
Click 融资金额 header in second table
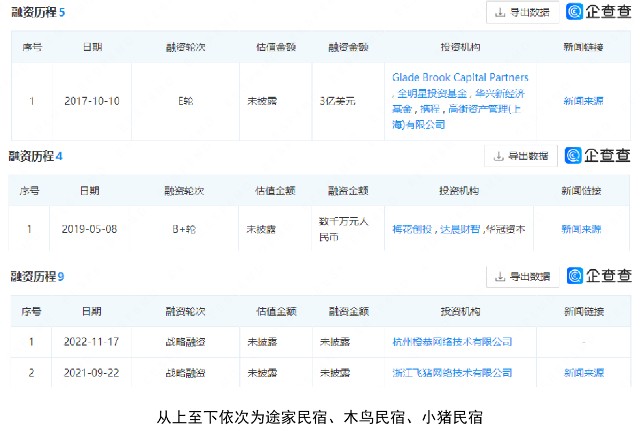click(348, 191)
